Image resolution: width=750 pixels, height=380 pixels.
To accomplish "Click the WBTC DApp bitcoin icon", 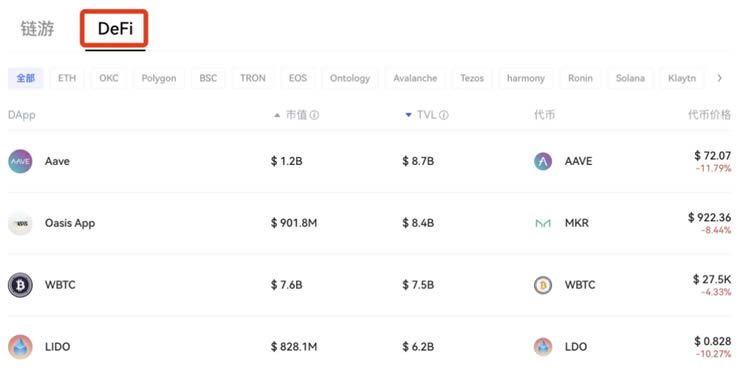I will pos(20,285).
